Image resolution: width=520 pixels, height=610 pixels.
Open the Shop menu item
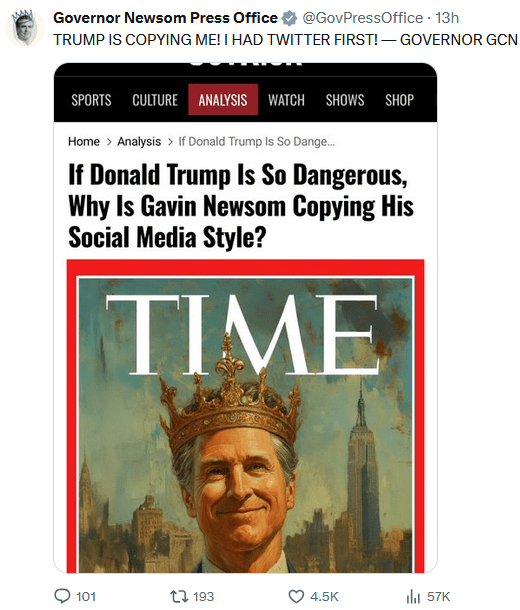click(399, 100)
